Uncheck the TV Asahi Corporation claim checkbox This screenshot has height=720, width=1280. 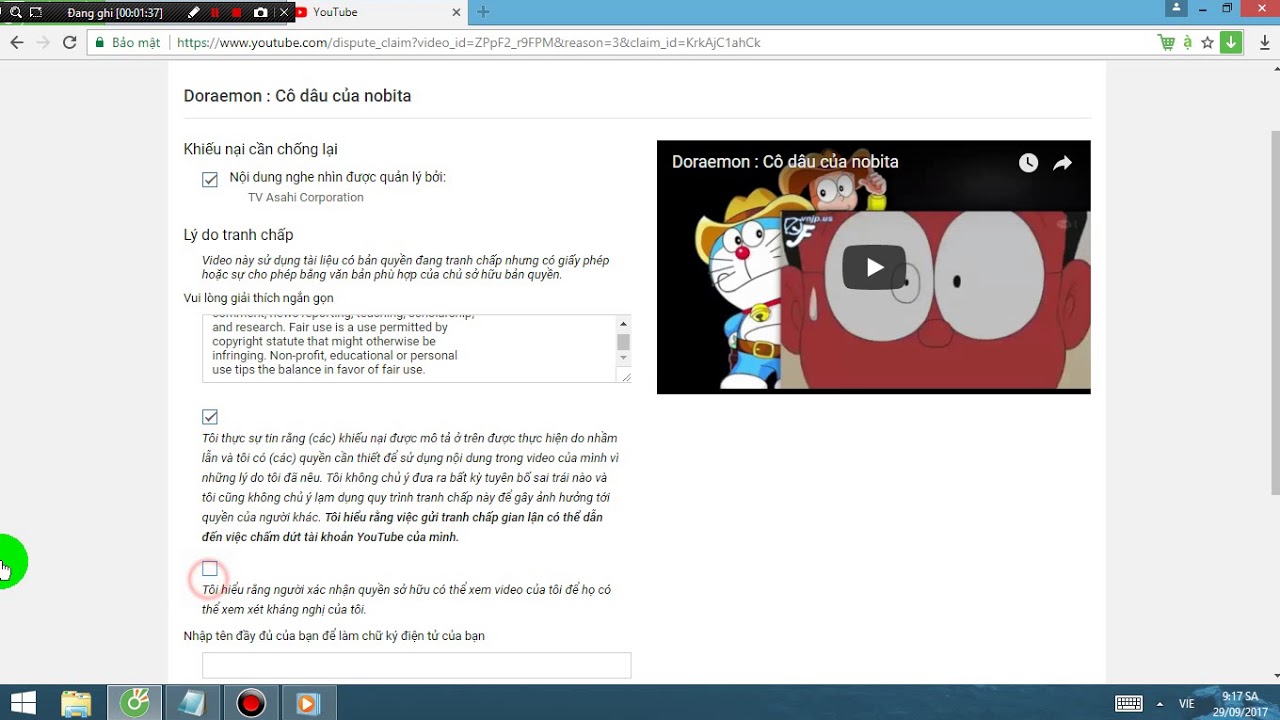pos(210,180)
